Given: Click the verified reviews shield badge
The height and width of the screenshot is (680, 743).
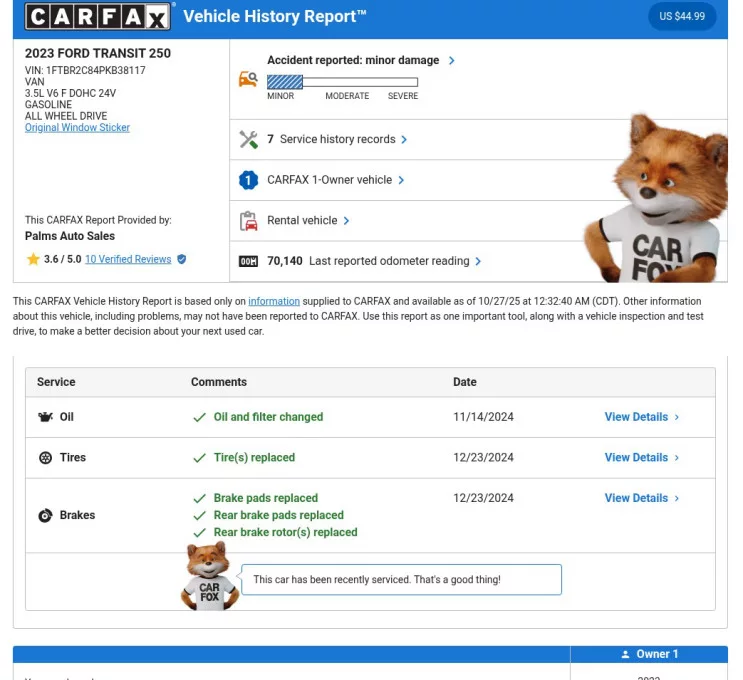Looking at the screenshot, I should pyautogui.click(x=181, y=259).
